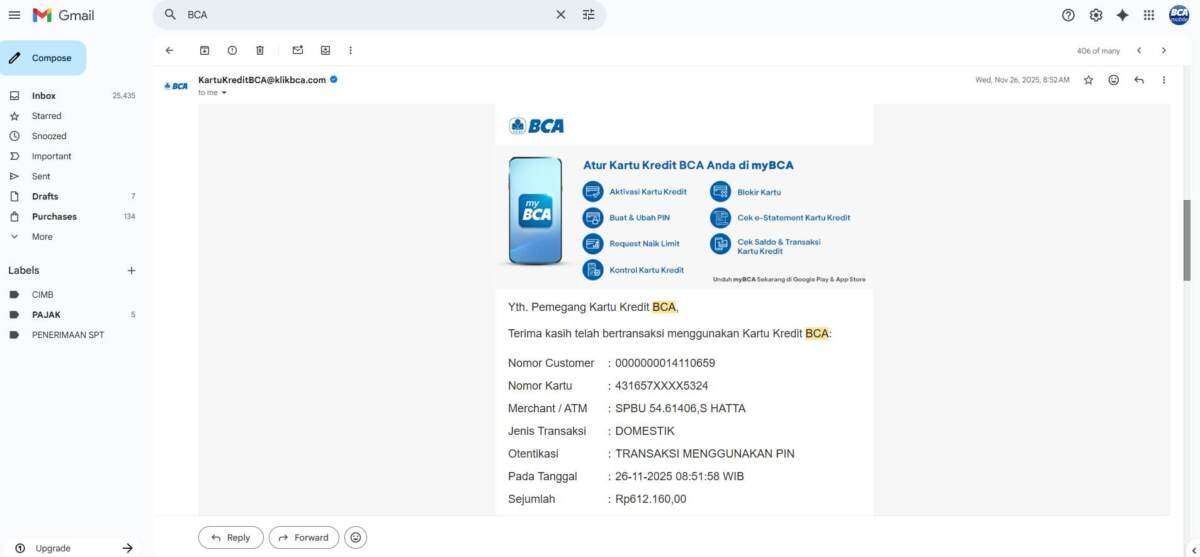
Task: Expand the 'to me' recipient details
Action: tap(224, 93)
